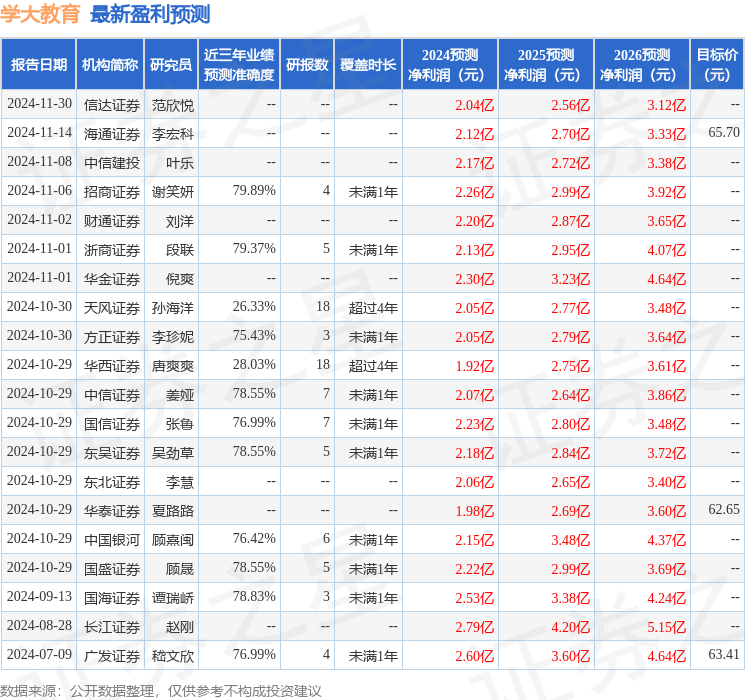Click the date 2024-11-30

point(39,103)
